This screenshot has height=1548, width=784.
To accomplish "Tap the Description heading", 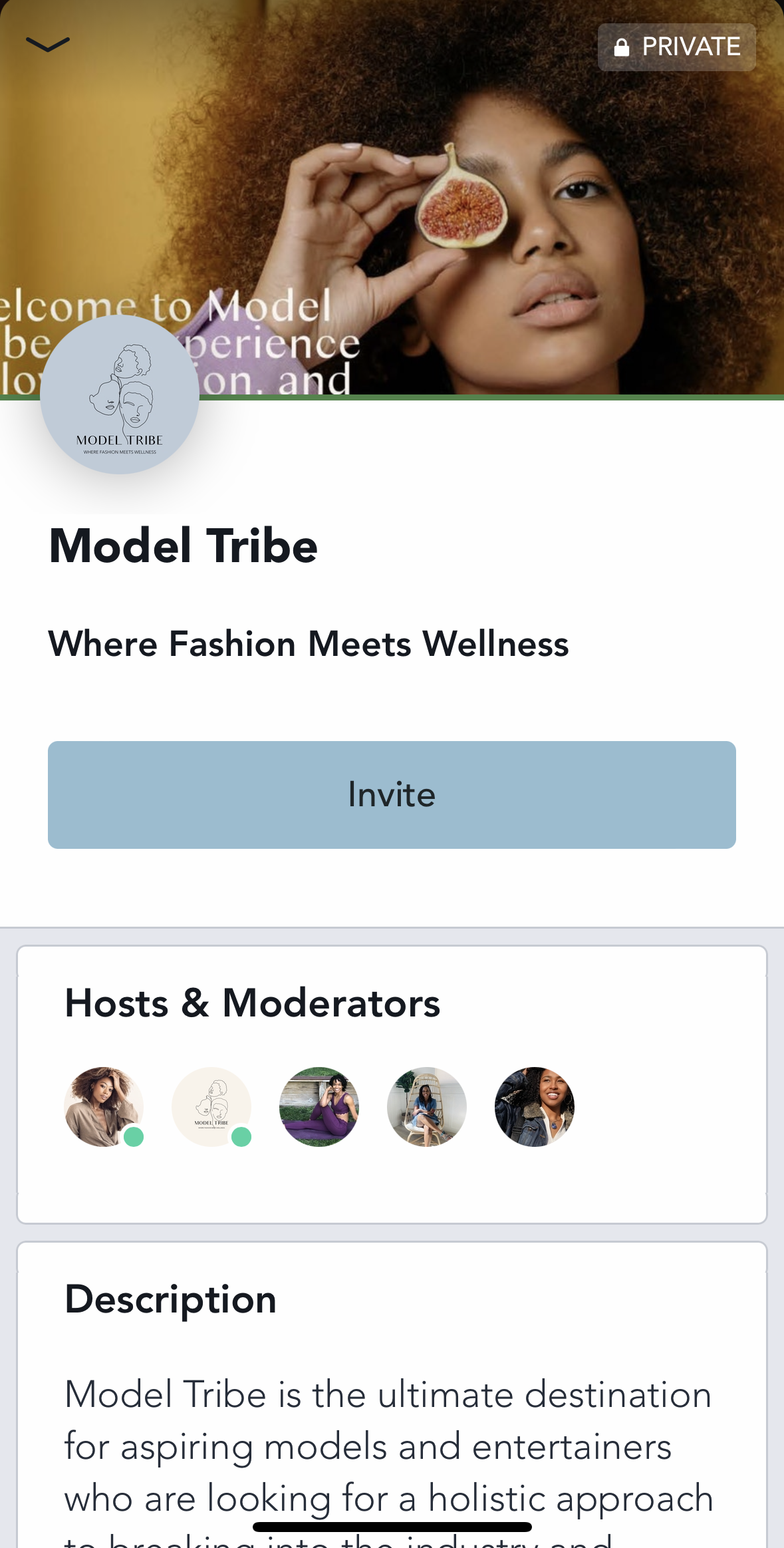I will click(170, 1300).
